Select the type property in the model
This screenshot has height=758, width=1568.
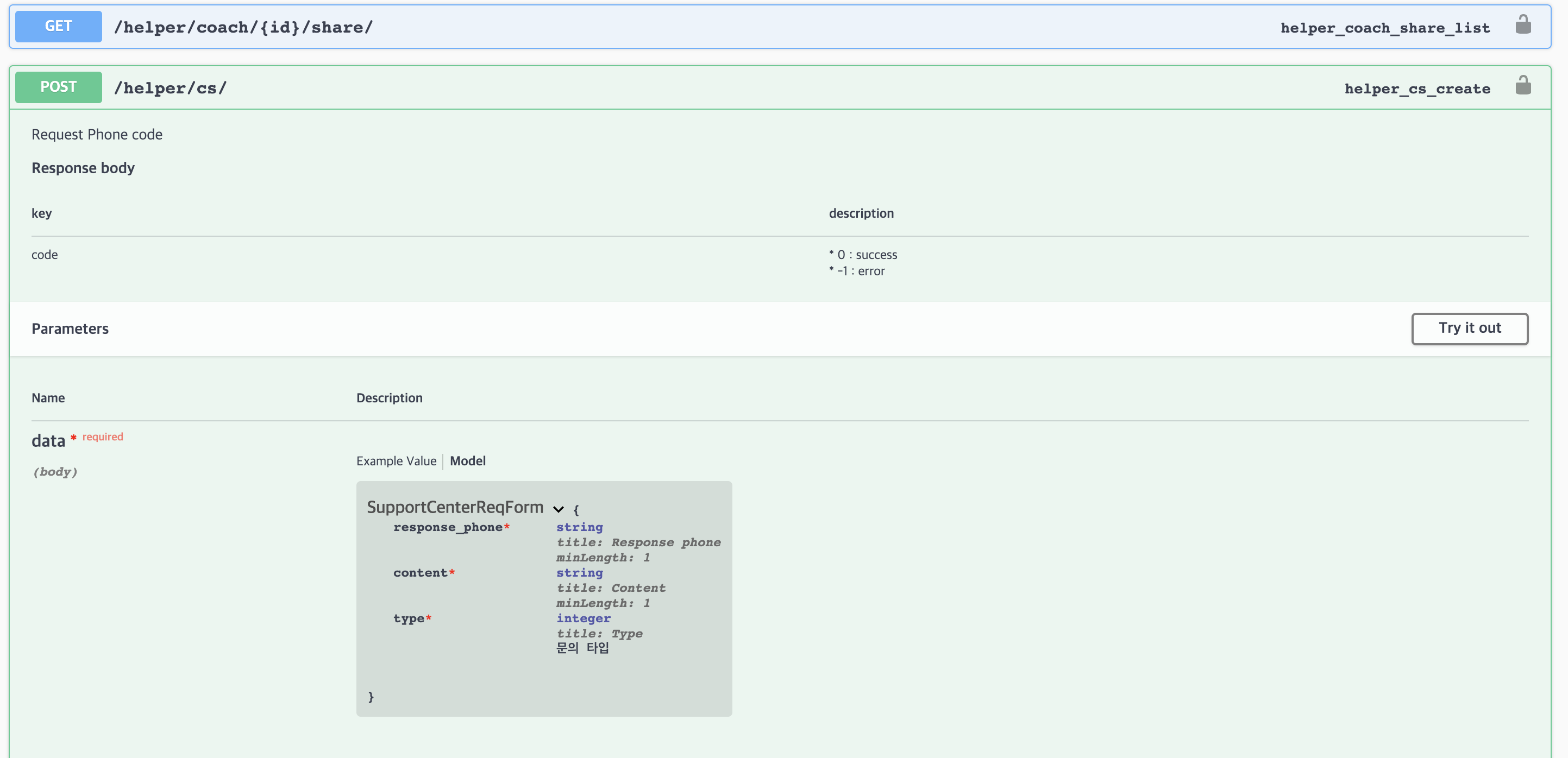(x=409, y=618)
